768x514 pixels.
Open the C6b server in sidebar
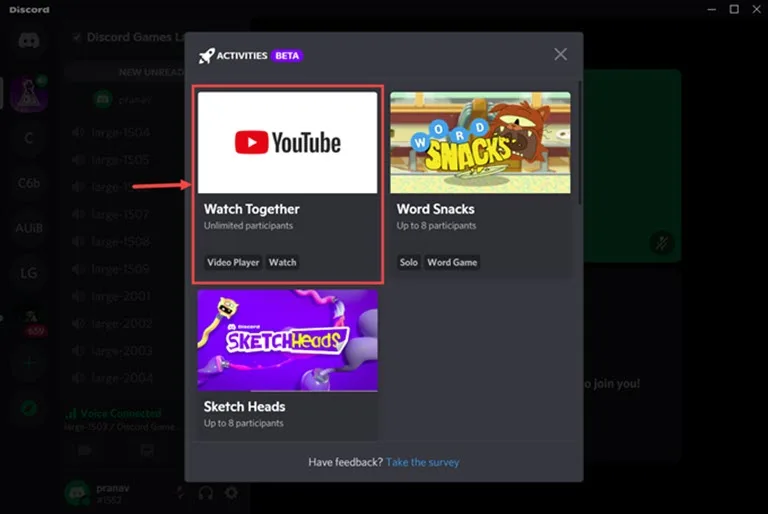[x=29, y=183]
